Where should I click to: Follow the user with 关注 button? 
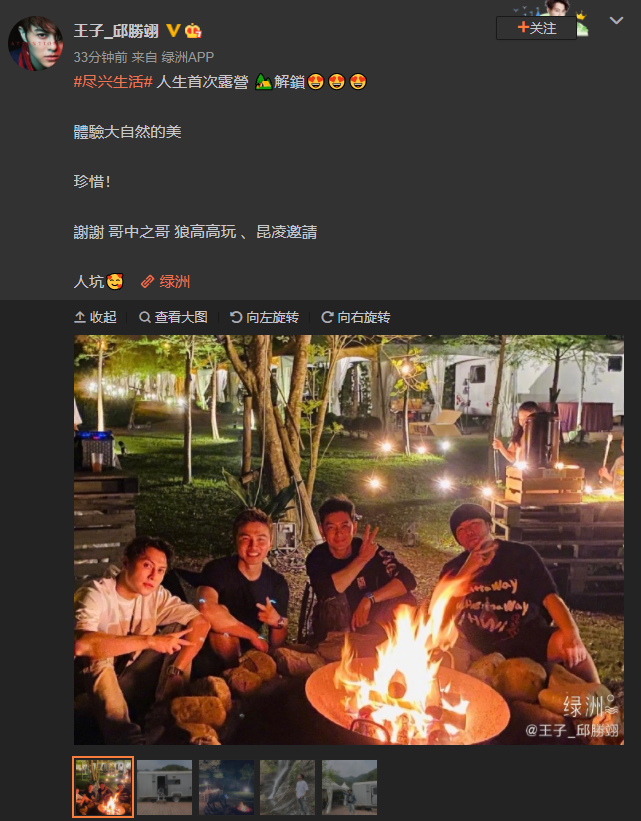click(x=536, y=28)
